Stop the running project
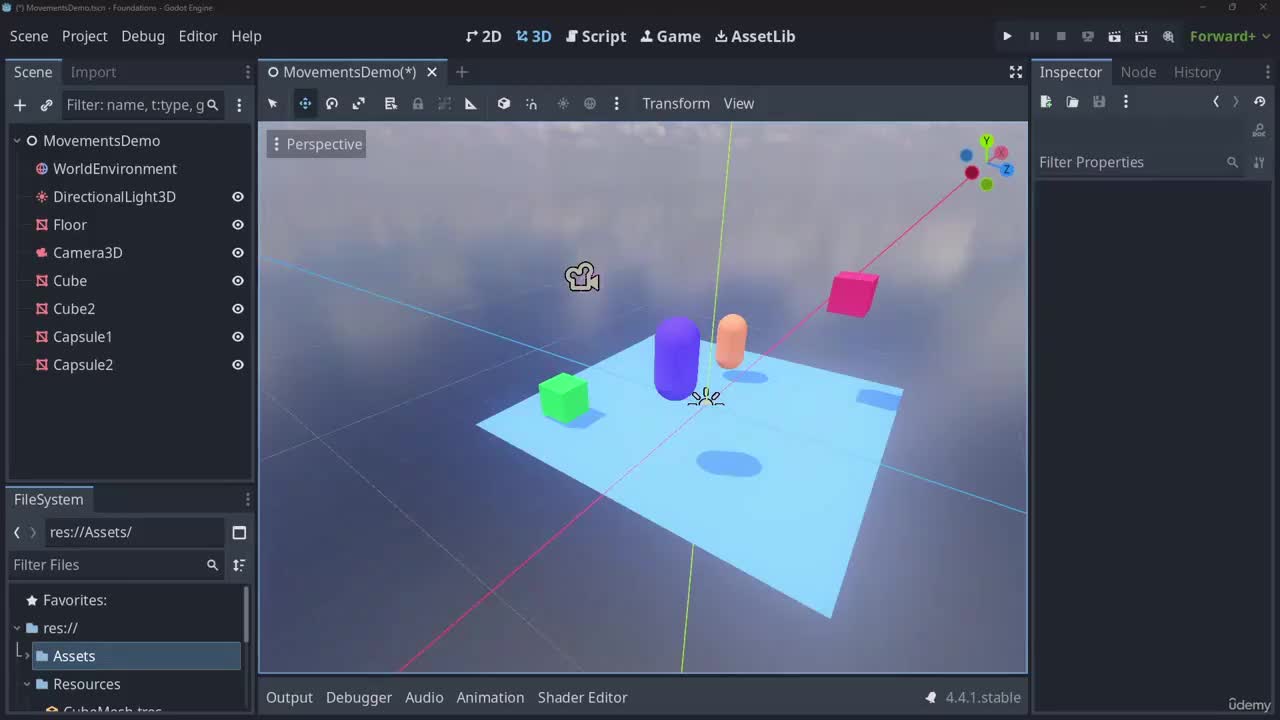The image size is (1280, 720). [1061, 36]
